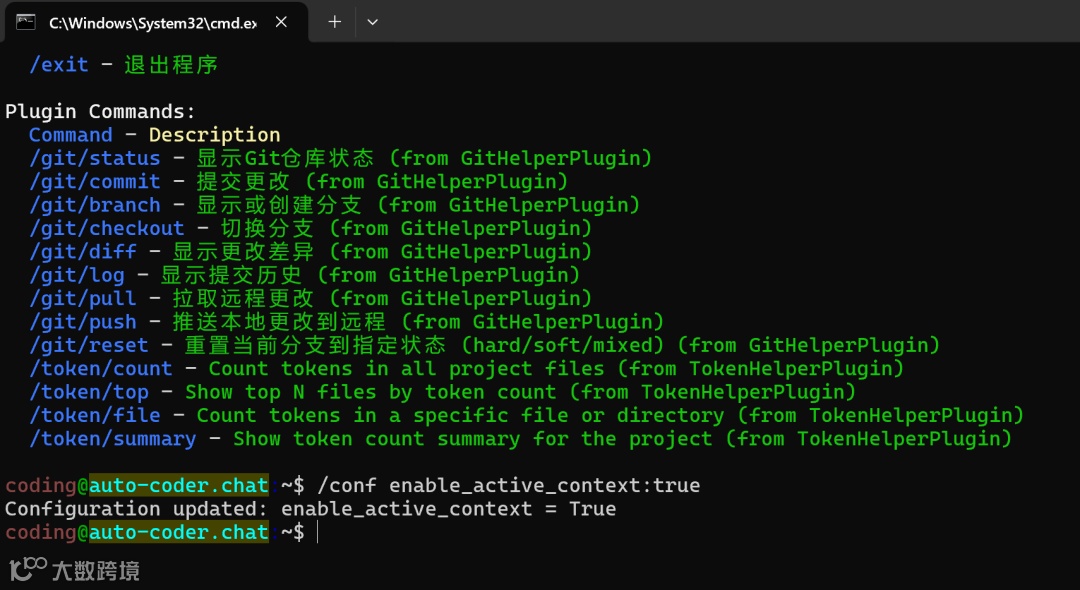Click the /exit command at the top

(x=59, y=65)
